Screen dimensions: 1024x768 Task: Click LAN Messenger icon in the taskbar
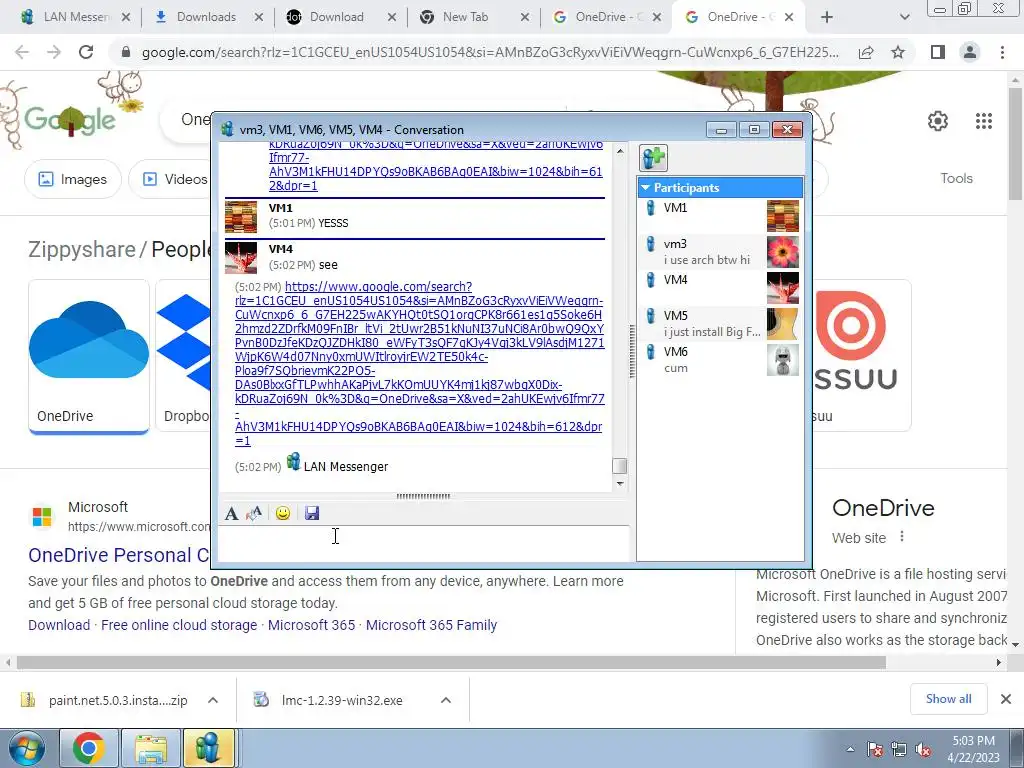tap(208, 748)
